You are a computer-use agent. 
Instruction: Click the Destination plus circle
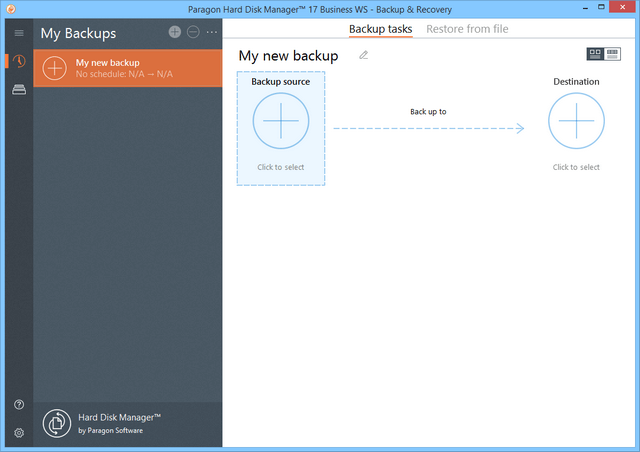(576, 120)
